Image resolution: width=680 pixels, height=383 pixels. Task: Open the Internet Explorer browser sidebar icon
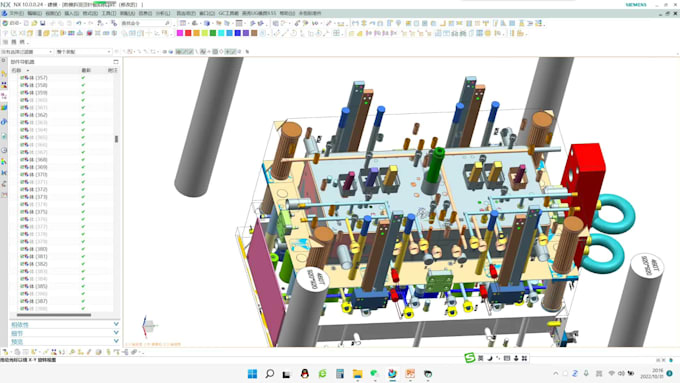[x=4, y=121]
